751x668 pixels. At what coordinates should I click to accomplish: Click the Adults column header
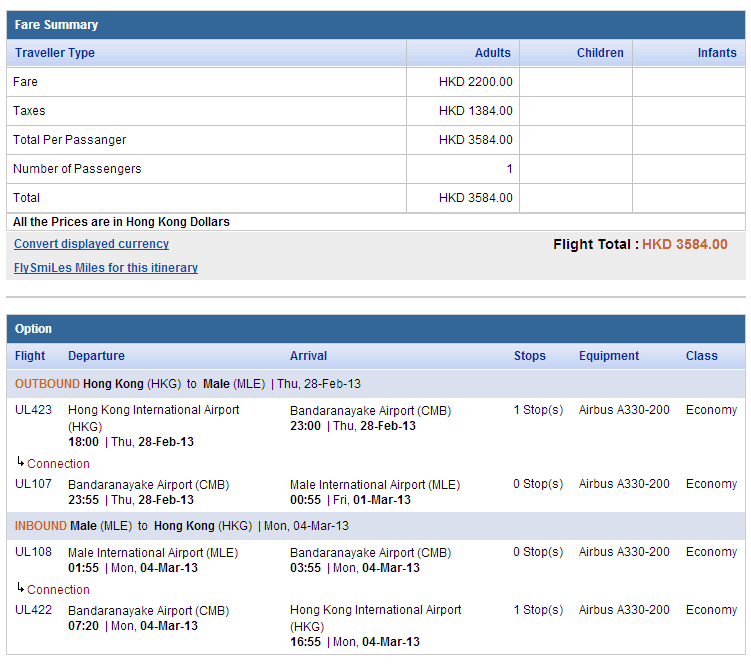492,53
